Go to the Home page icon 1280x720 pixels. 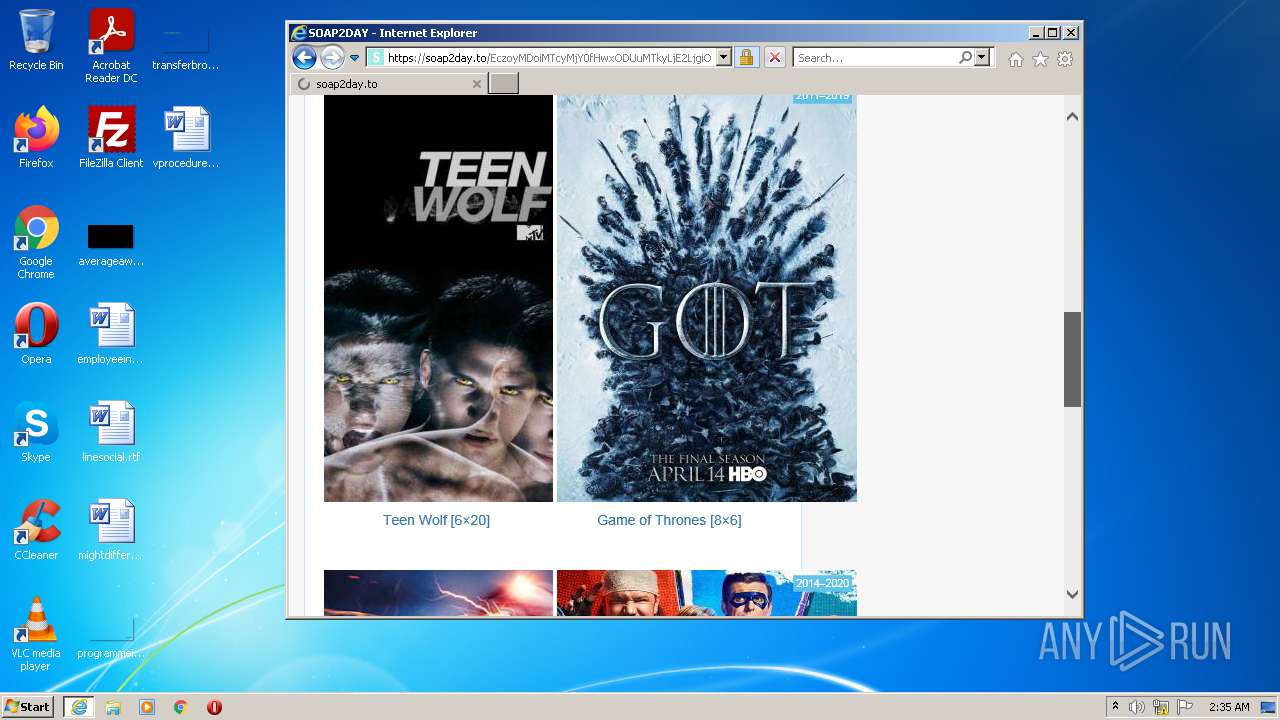point(1016,59)
